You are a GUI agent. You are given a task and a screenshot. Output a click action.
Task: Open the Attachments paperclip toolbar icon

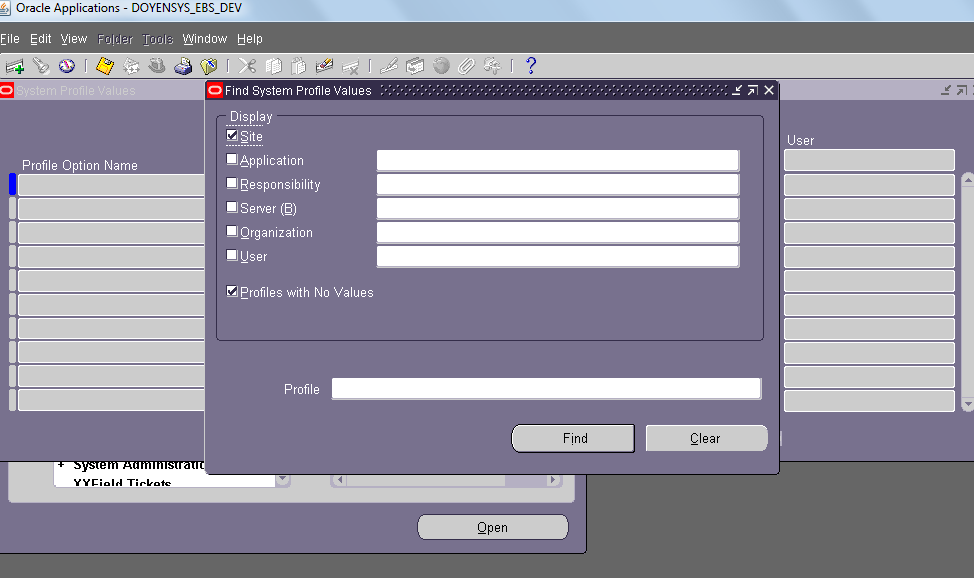point(467,65)
